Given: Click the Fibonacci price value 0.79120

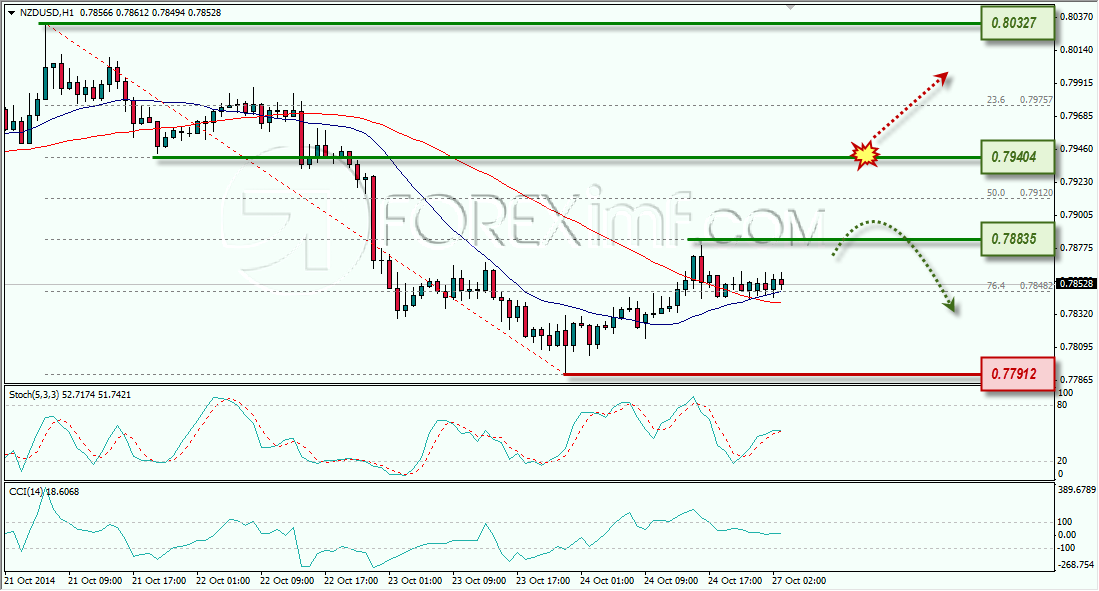Looking at the screenshot, I should point(1035,193).
